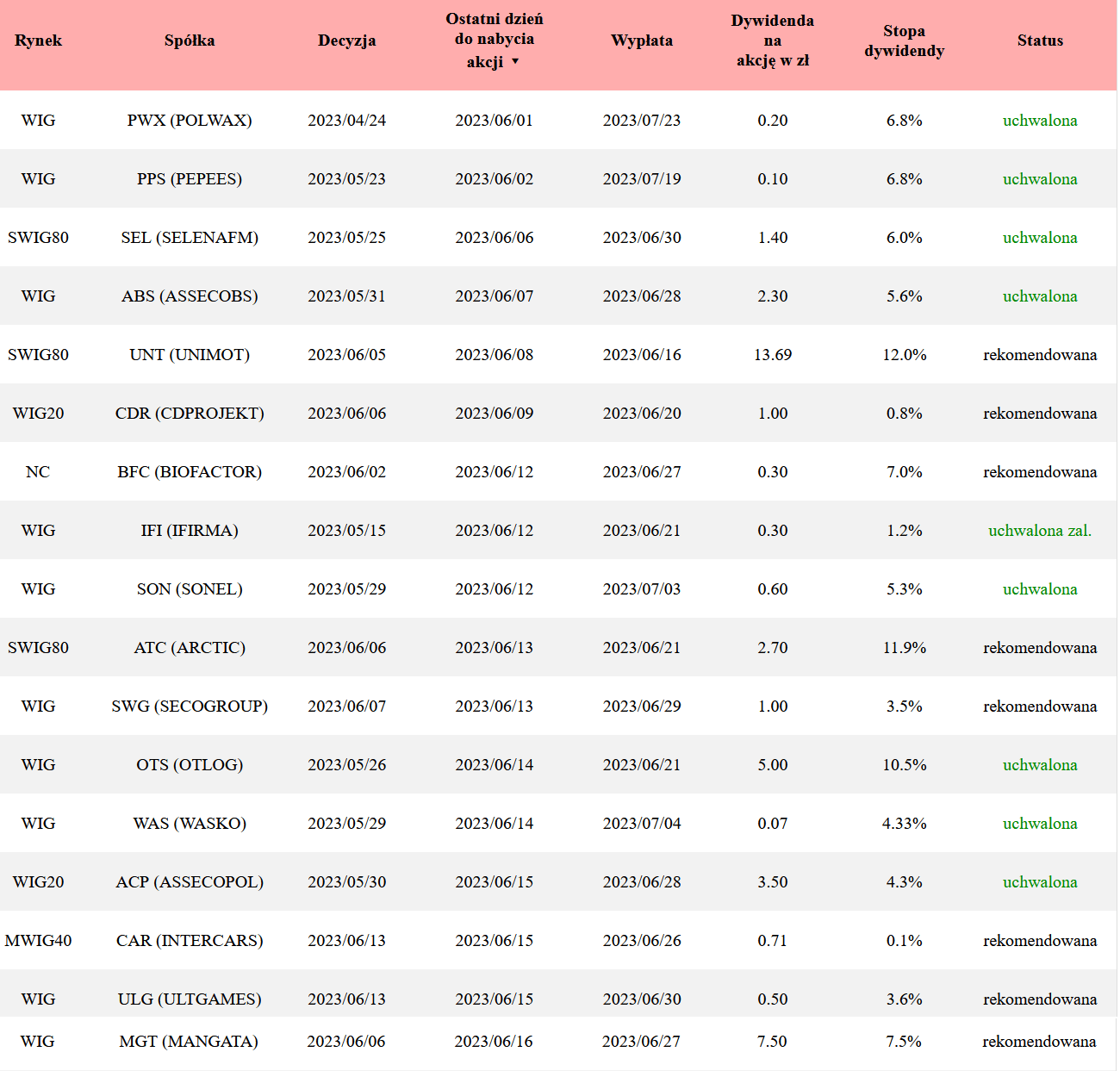Click the Decyzja column header
Image resolution: width=1120 pixels, height=1077 pixels.
[x=346, y=40]
